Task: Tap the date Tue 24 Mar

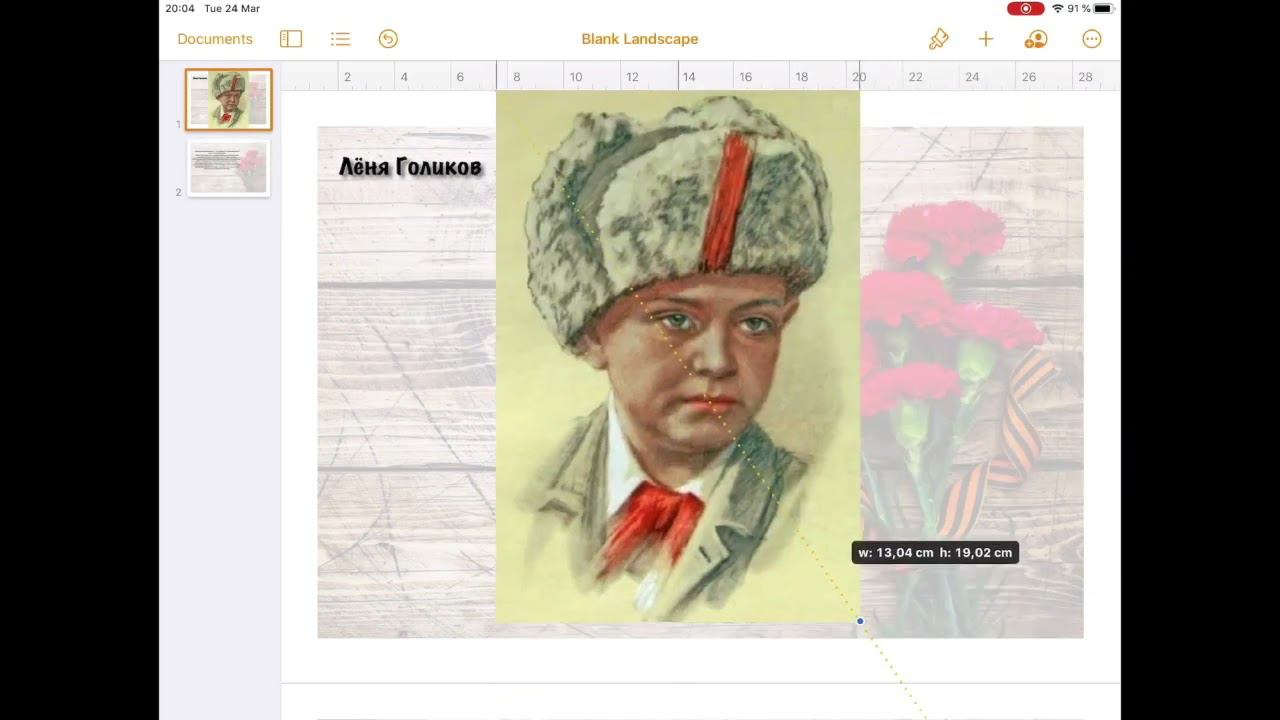Action: tap(232, 8)
